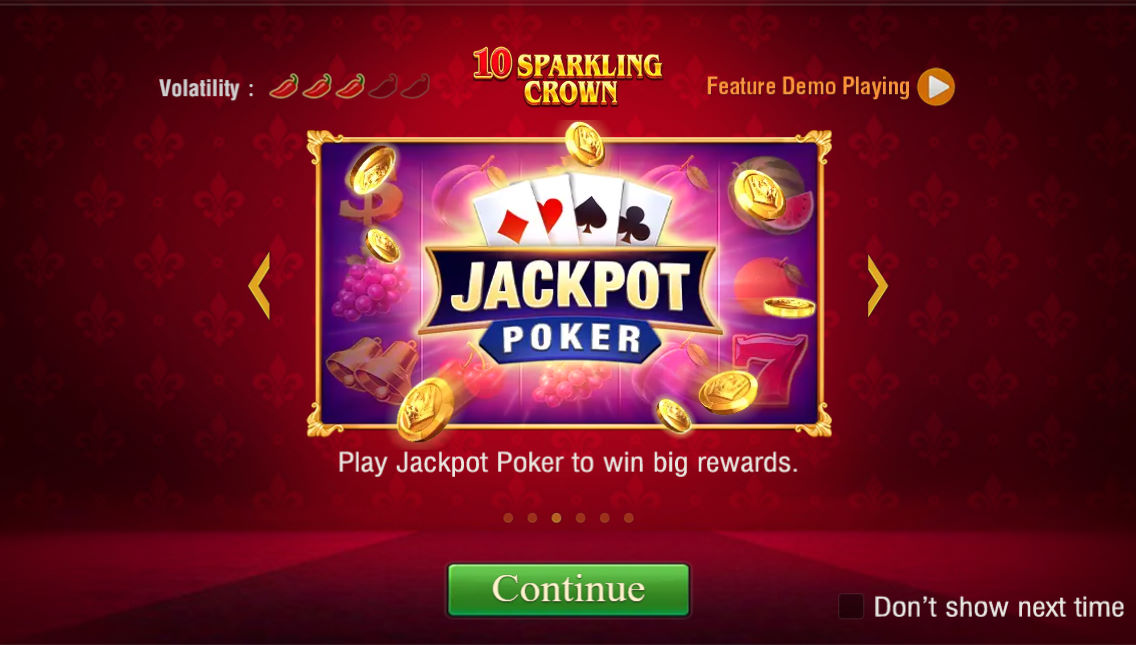1136x645 pixels.
Task: Select the highlighted third carousel dot
Action: click(x=556, y=517)
